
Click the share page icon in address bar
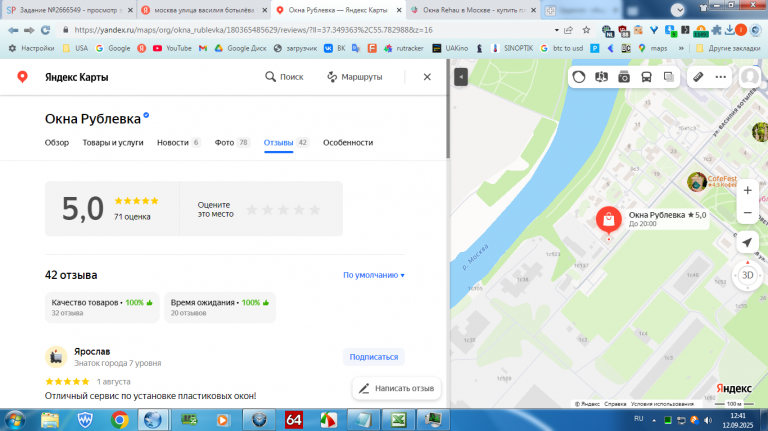point(569,30)
